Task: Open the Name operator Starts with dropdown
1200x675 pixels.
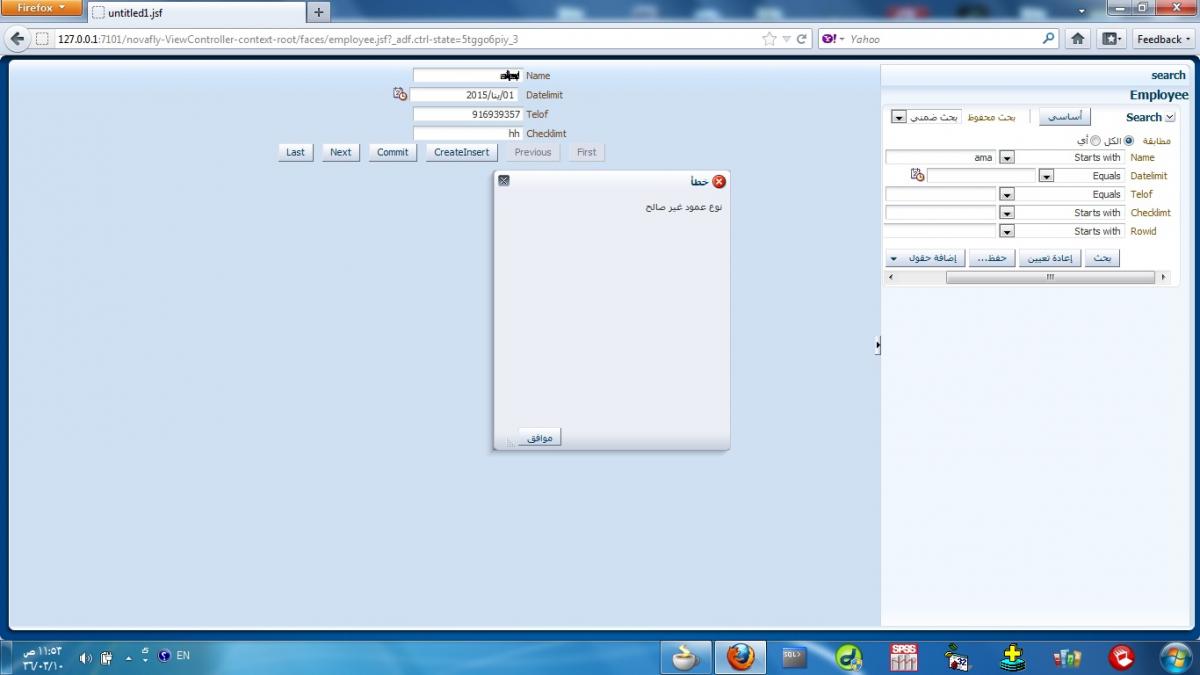Action: pyautogui.click(x=1006, y=157)
